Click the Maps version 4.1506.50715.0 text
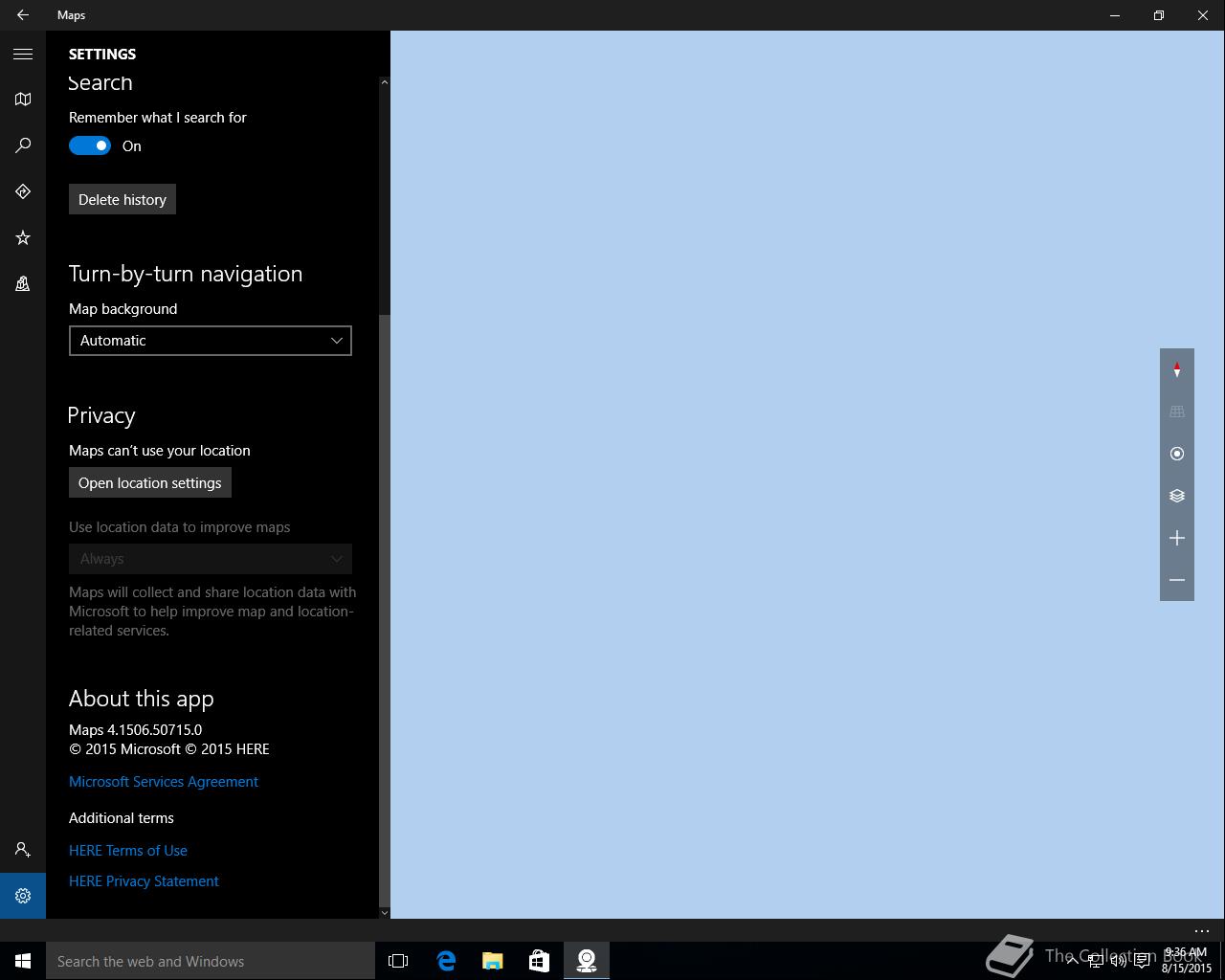This screenshot has width=1225, height=980. point(135,730)
